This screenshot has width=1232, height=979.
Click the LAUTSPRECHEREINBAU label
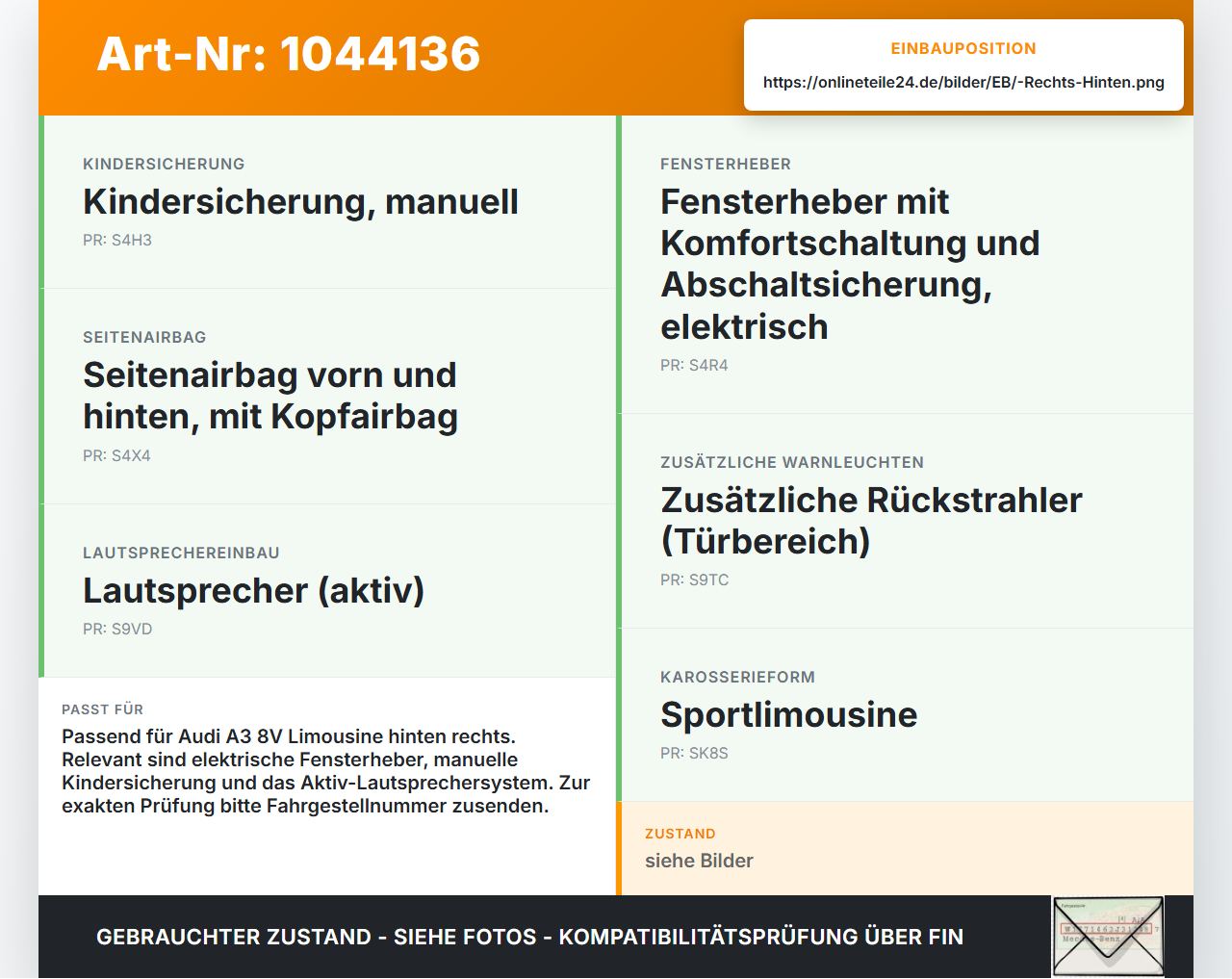coord(181,554)
